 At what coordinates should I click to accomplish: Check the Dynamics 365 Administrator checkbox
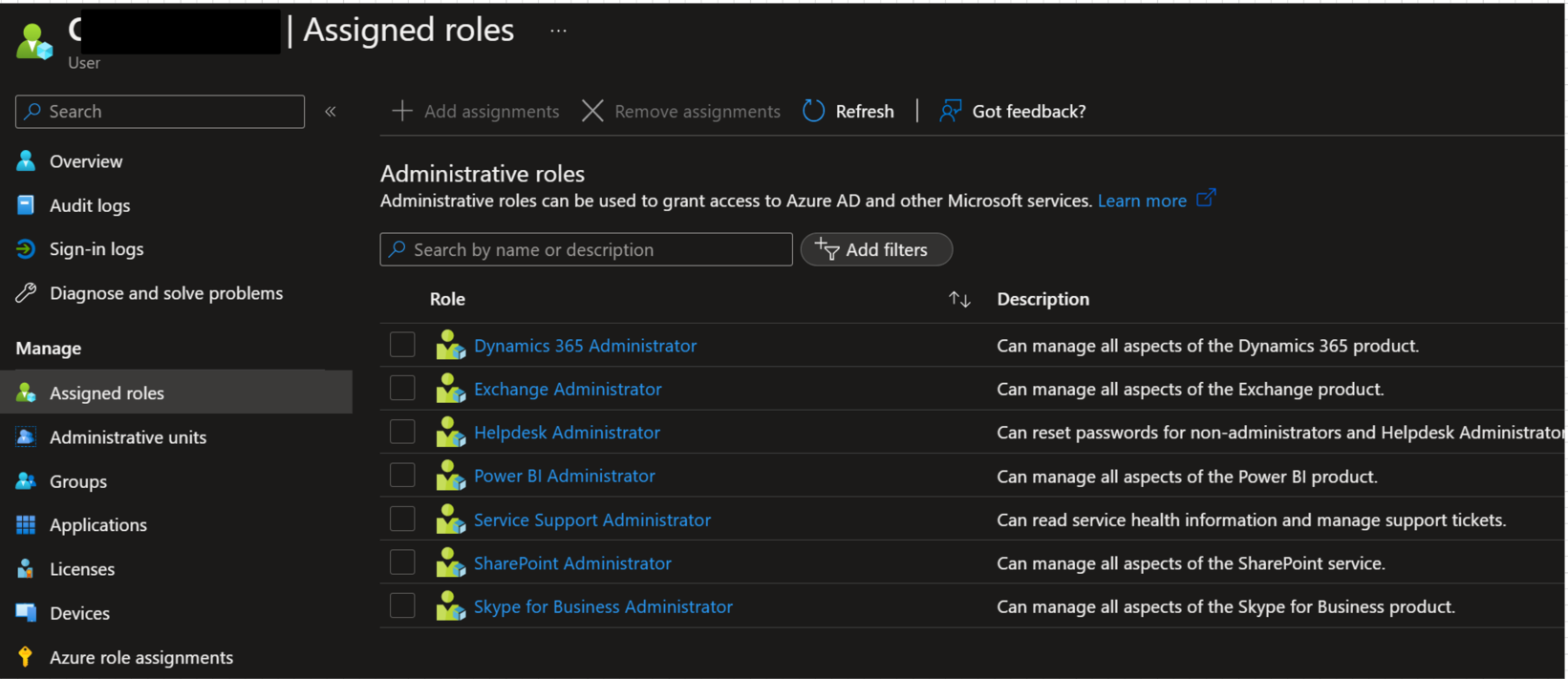pos(402,344)
